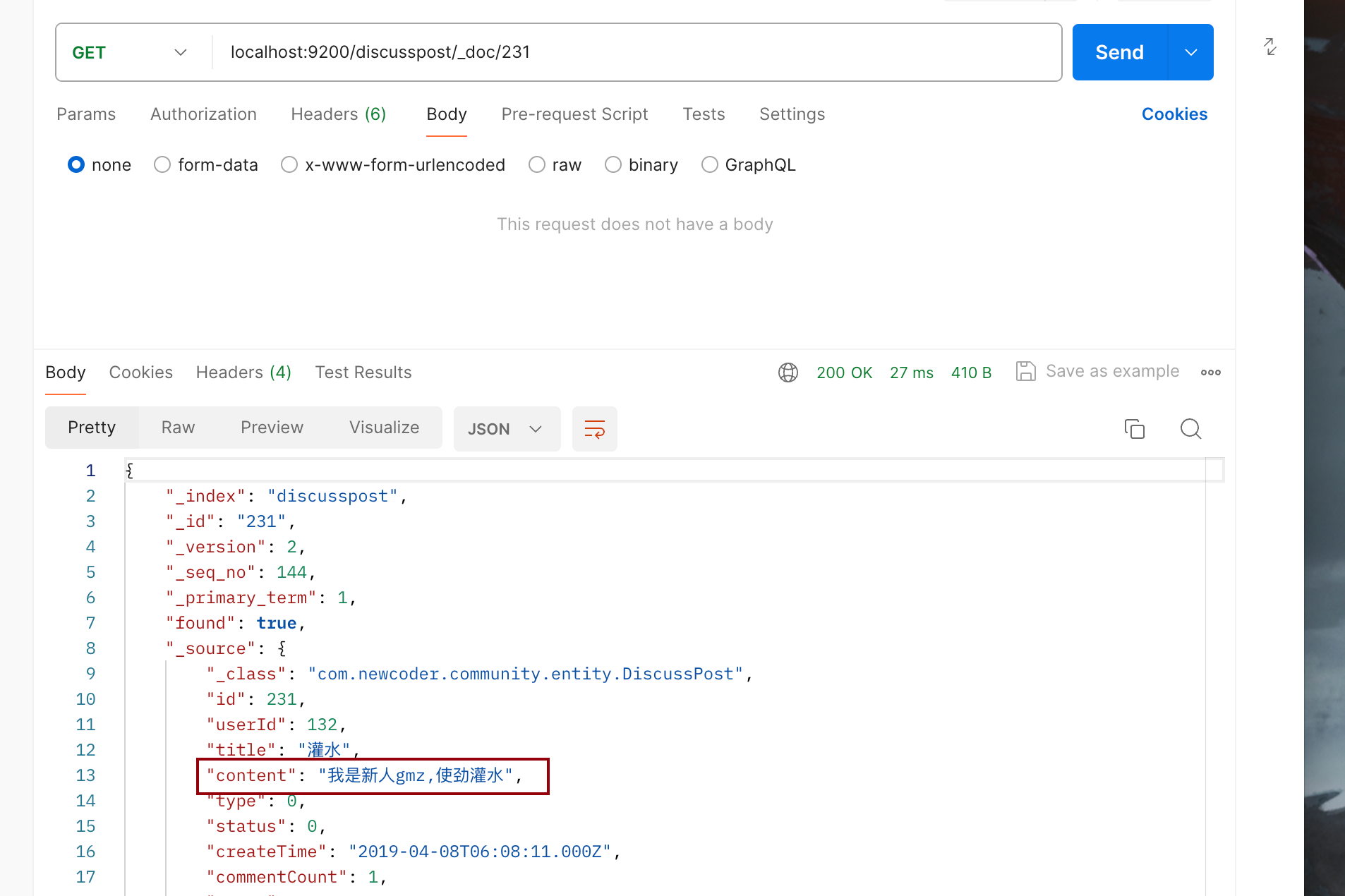This screenshot has width=1345, height=896.
Task: Open the Pre-request Script tab
Action: pyautogui.click(x=574, y=114)
